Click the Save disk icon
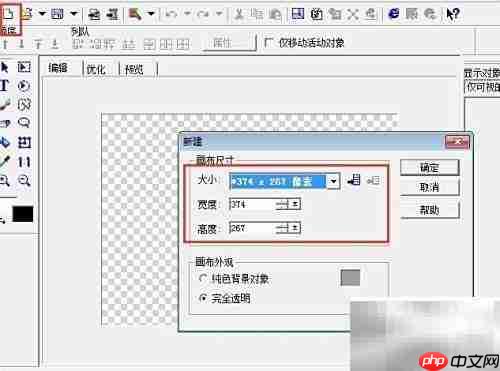500x371 pixels. (x=57, y=14)
